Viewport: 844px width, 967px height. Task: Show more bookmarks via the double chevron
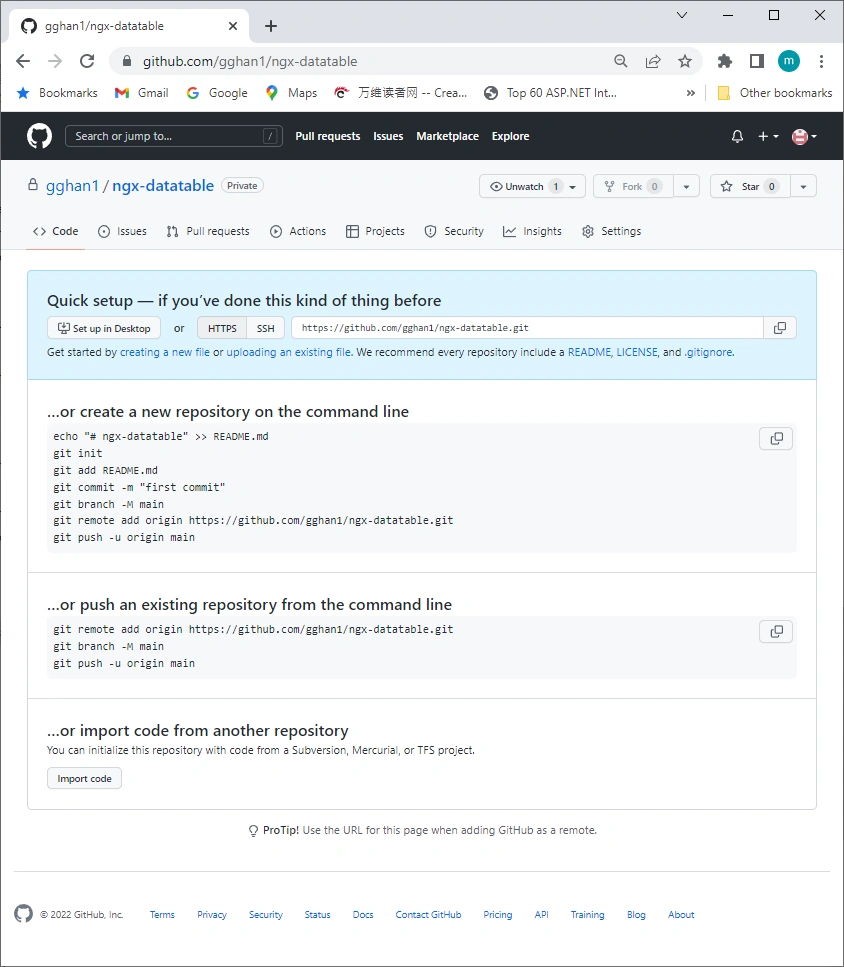point(690,93)
